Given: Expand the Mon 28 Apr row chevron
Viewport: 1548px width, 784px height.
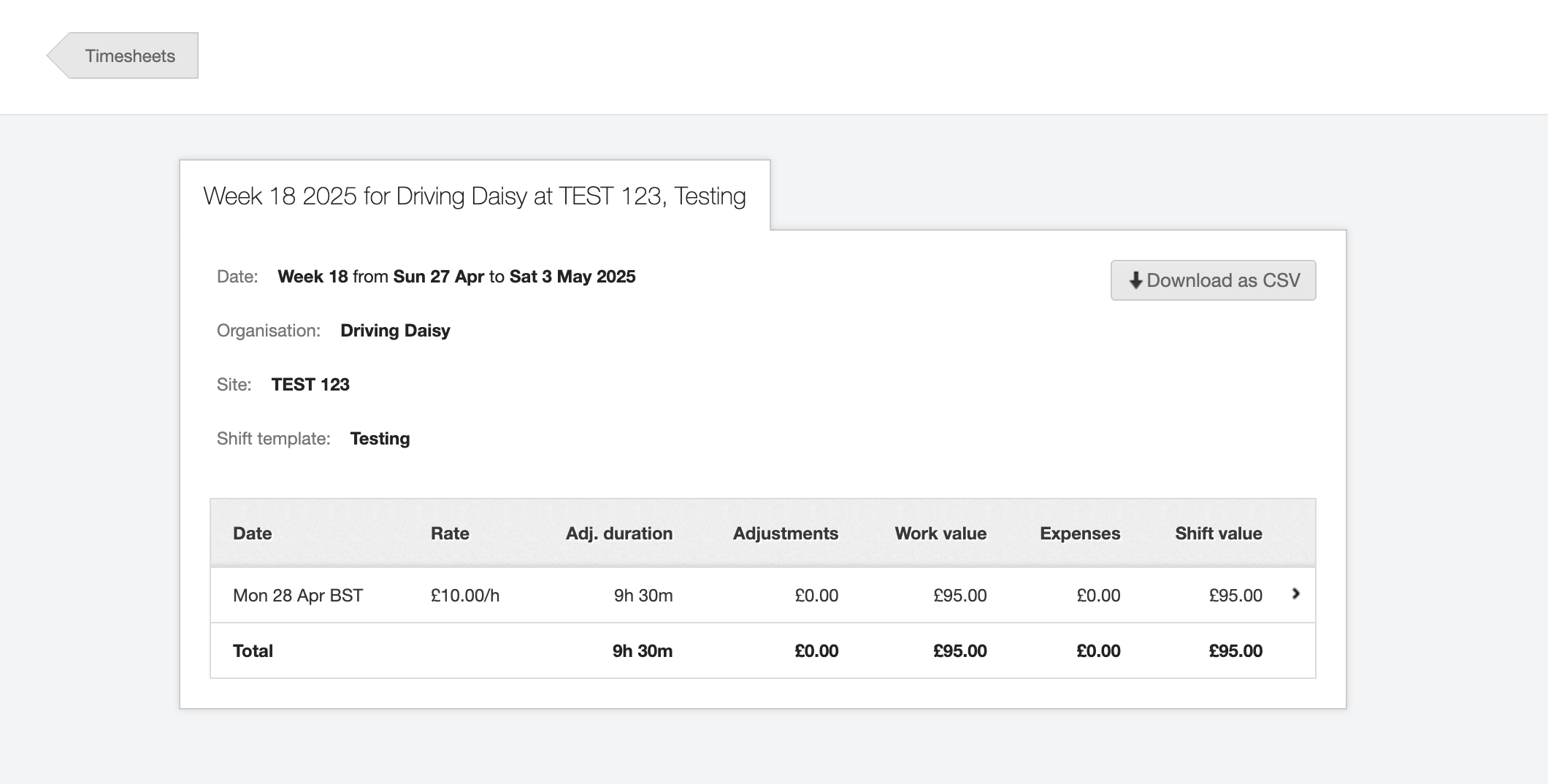Looking at the screenshot, I should [x=1295, y=594].
